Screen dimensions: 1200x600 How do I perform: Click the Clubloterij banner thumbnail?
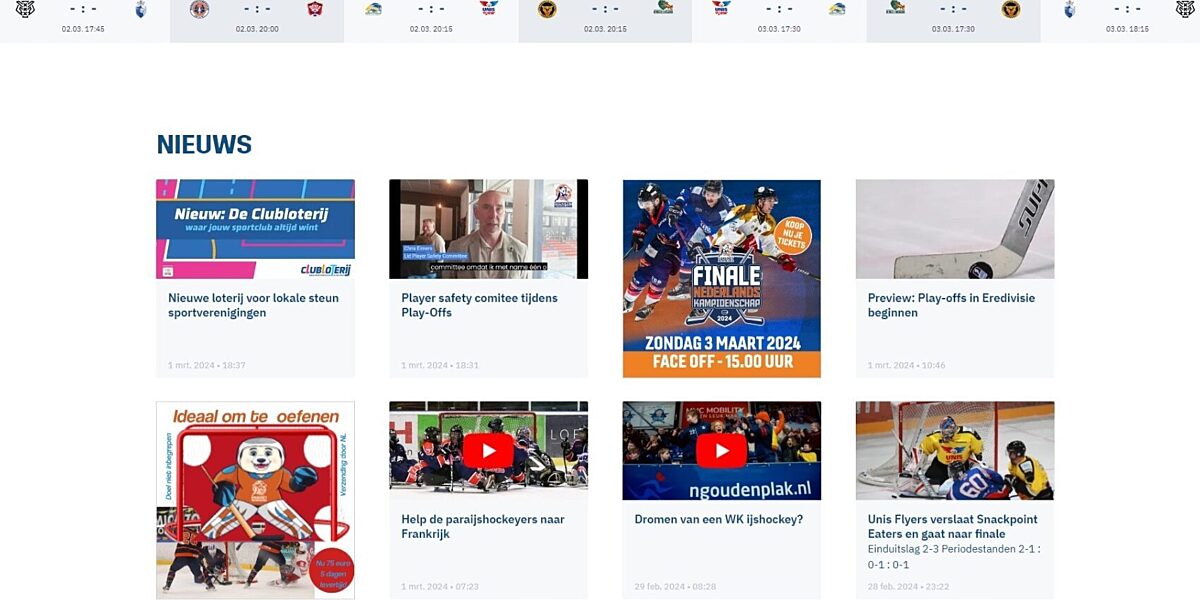tap(255, 229)
